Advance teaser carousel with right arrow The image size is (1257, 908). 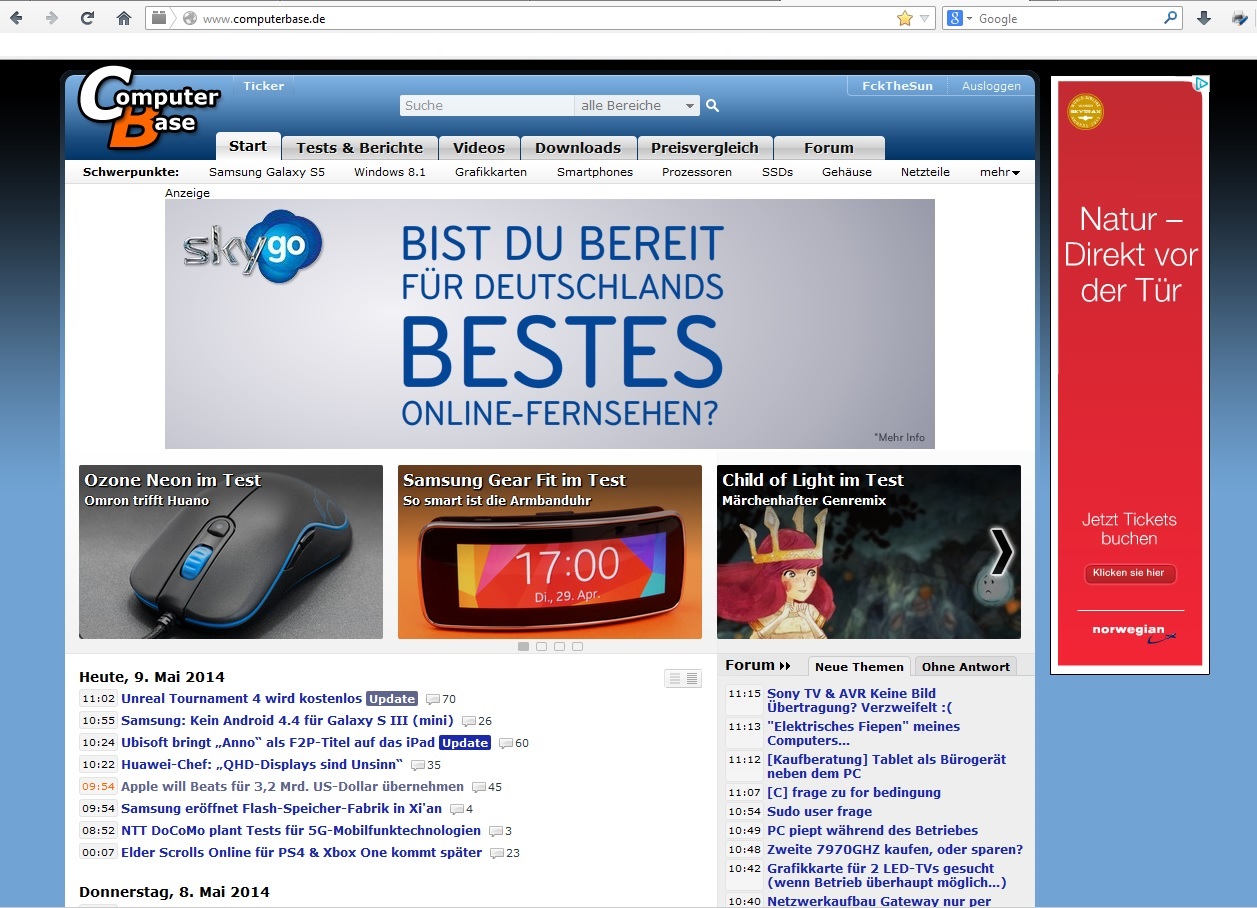coord(1002,551)
